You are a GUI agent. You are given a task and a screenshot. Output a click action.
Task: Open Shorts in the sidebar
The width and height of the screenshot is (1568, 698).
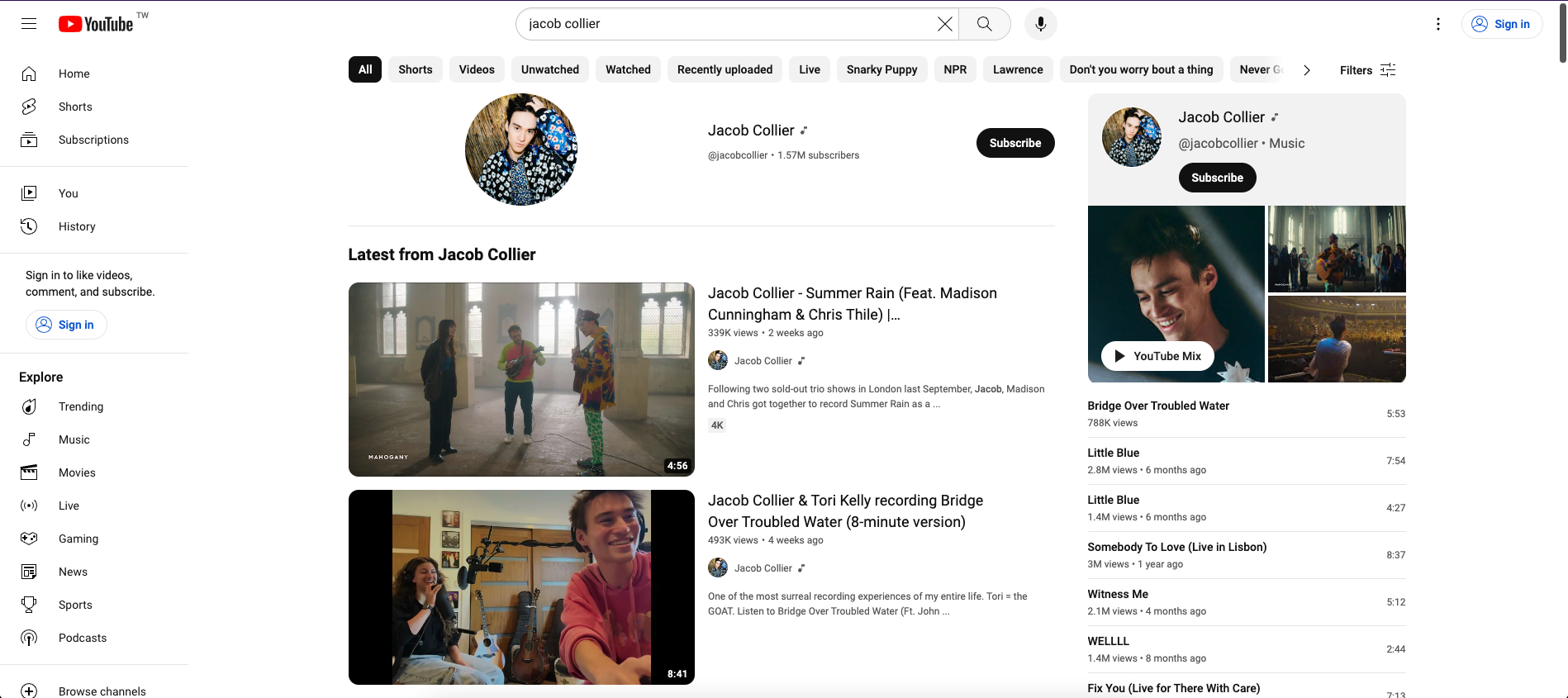coord(94,107)
